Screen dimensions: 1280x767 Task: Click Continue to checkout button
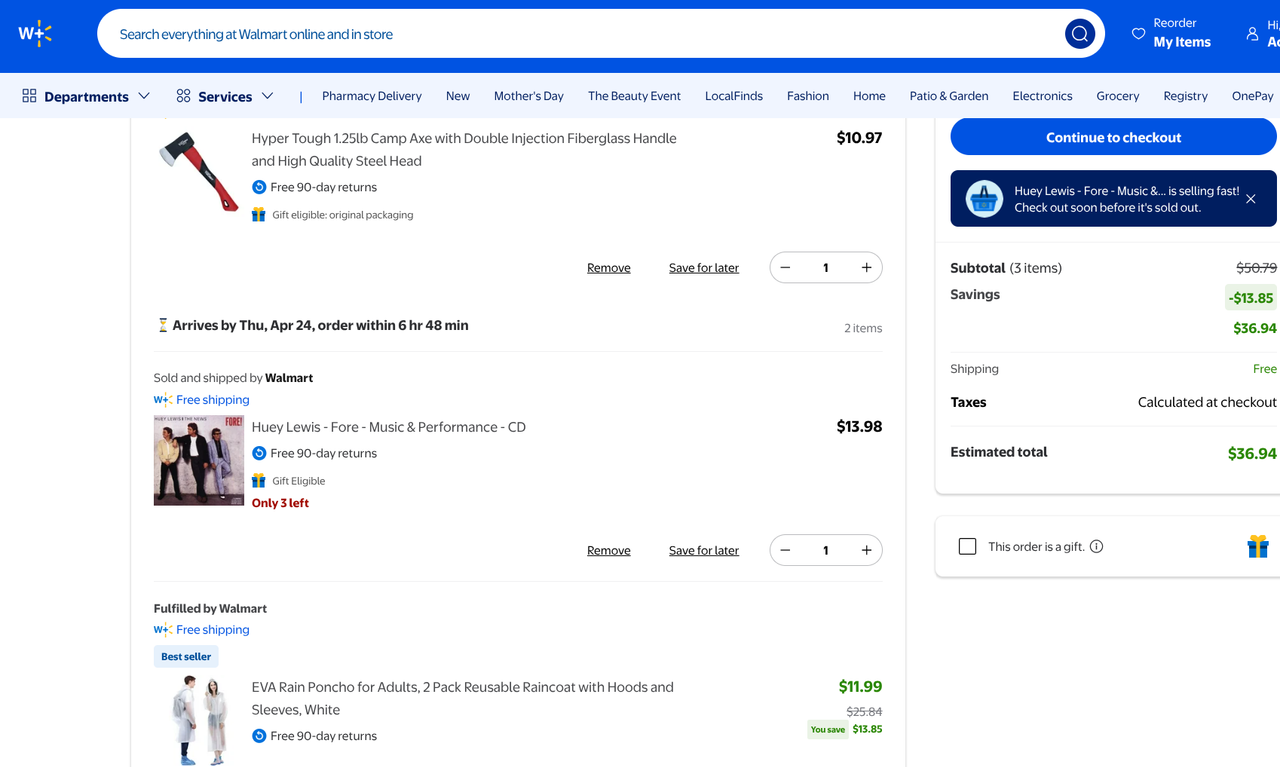point(1113,137)
